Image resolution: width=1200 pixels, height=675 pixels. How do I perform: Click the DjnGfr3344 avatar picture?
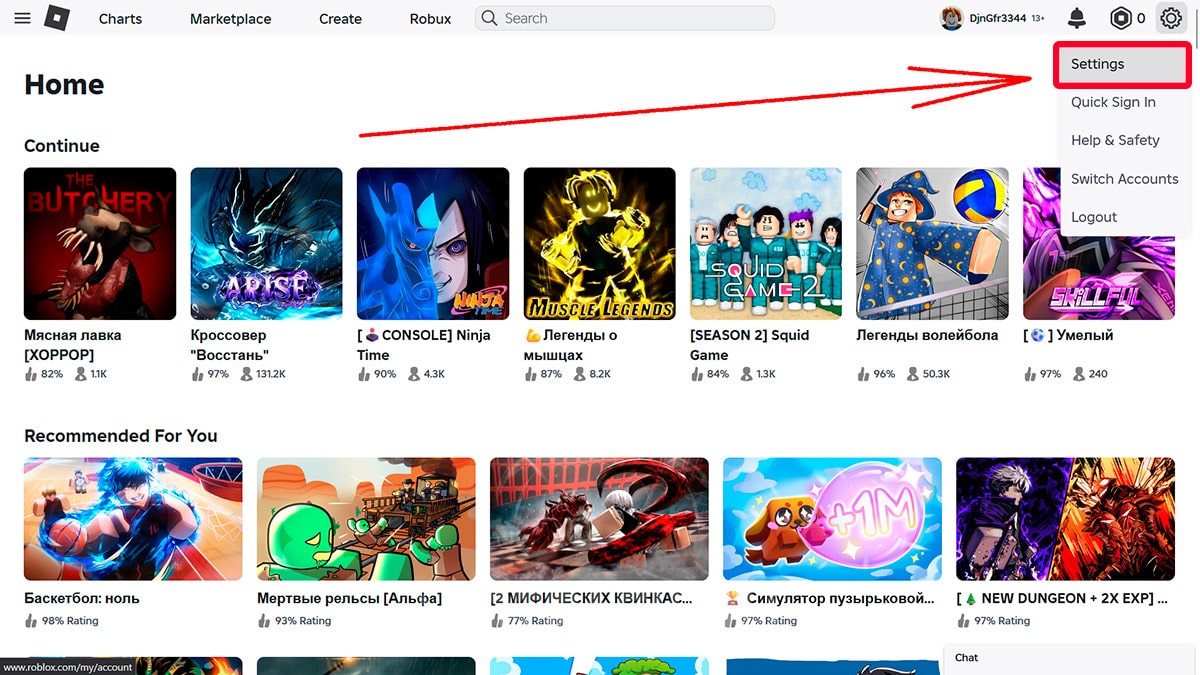click(951, 18)
